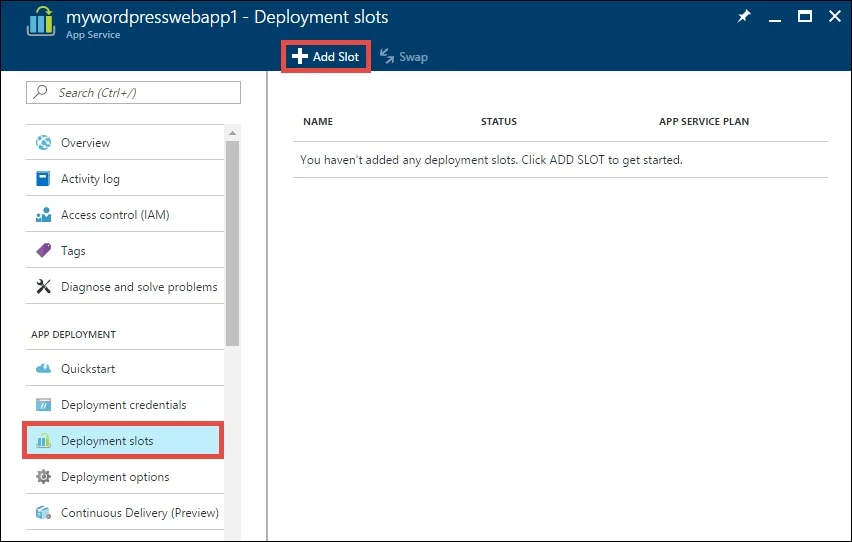852x542 pixels.
Task: Click the Add Slot plus icon
Action: (x=299, y=57)
